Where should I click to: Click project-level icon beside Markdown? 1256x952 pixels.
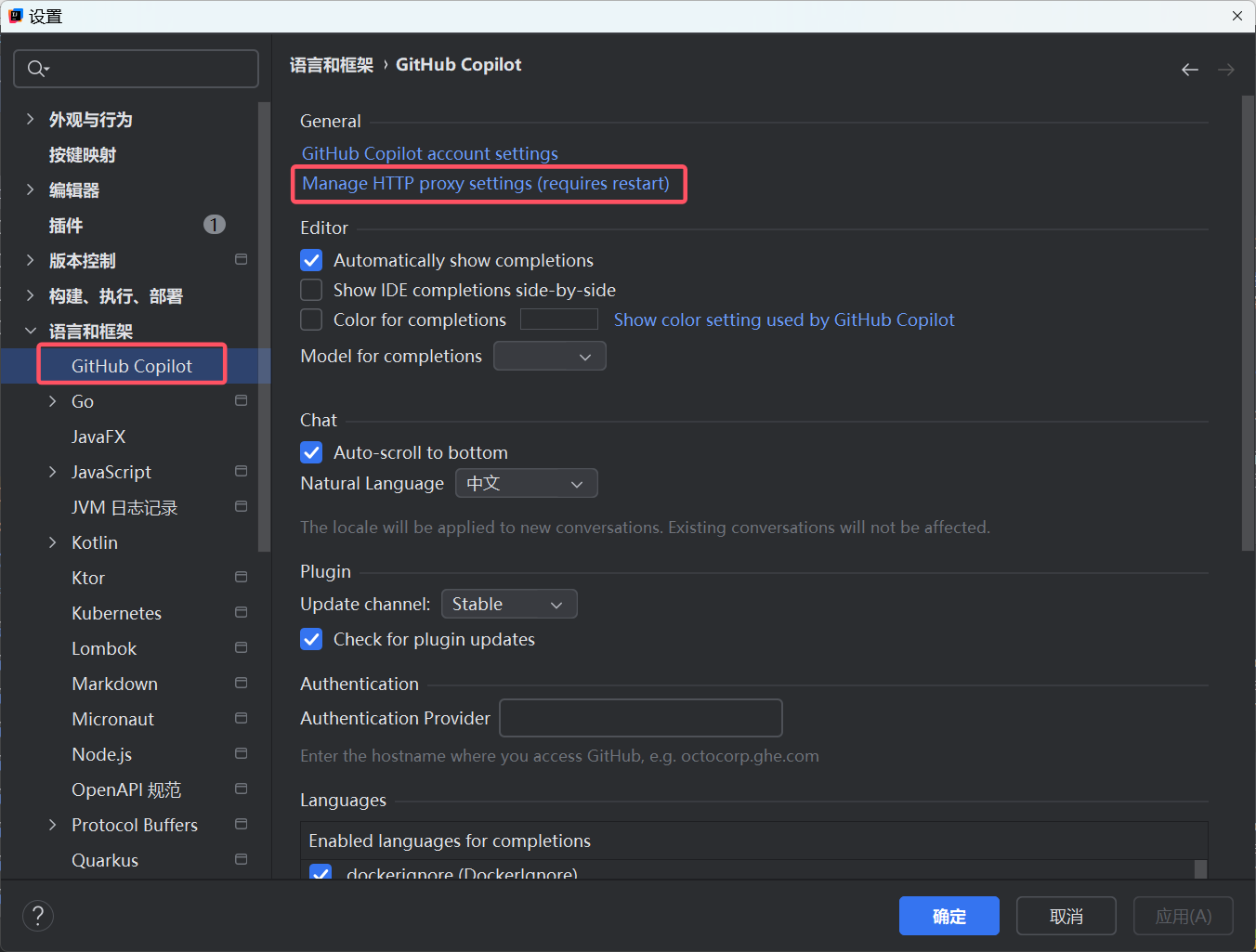pyautogui.click(x=242, y=683)
